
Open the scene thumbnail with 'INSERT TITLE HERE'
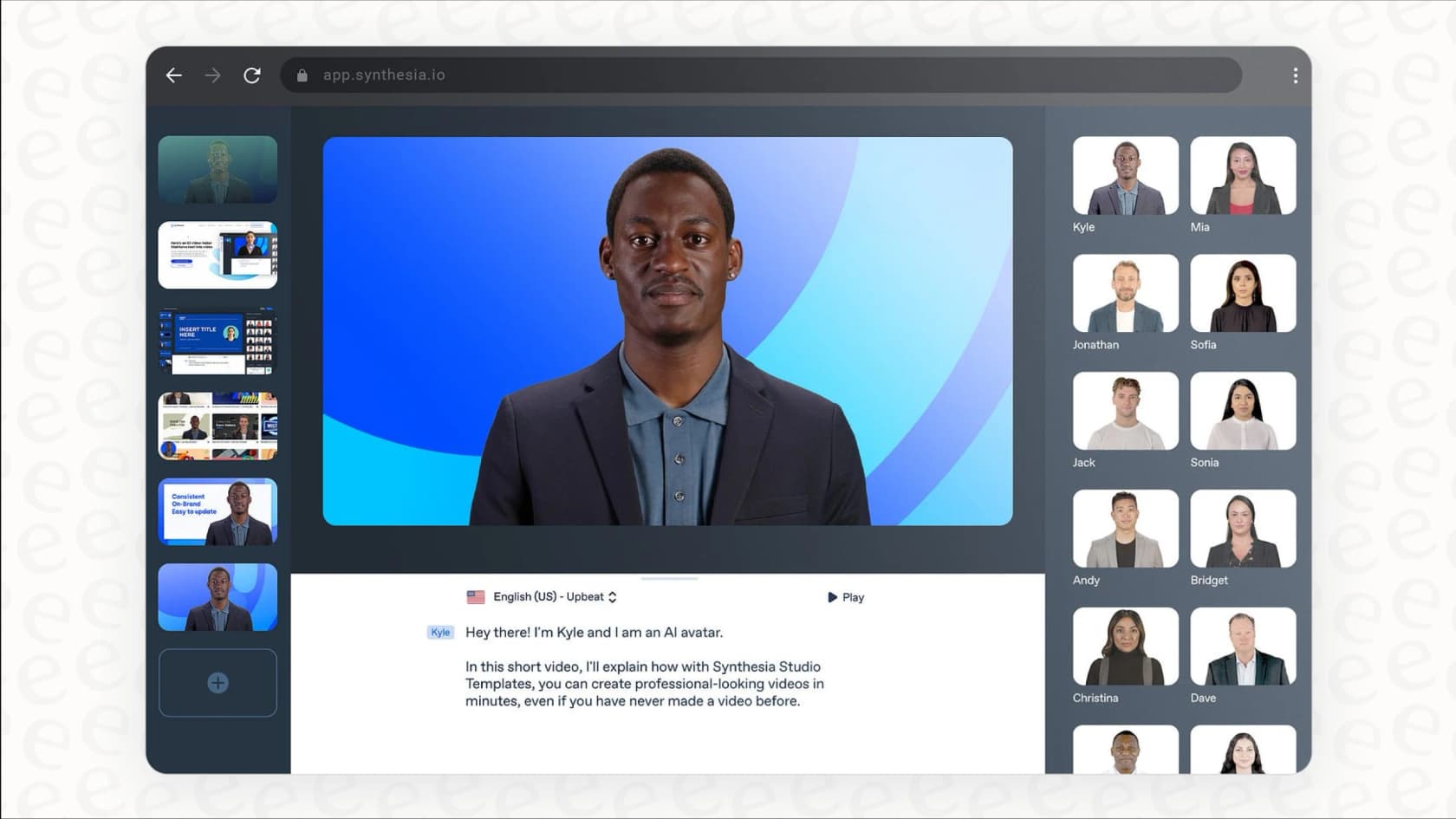pyautogui.click(x=218, y=341)
